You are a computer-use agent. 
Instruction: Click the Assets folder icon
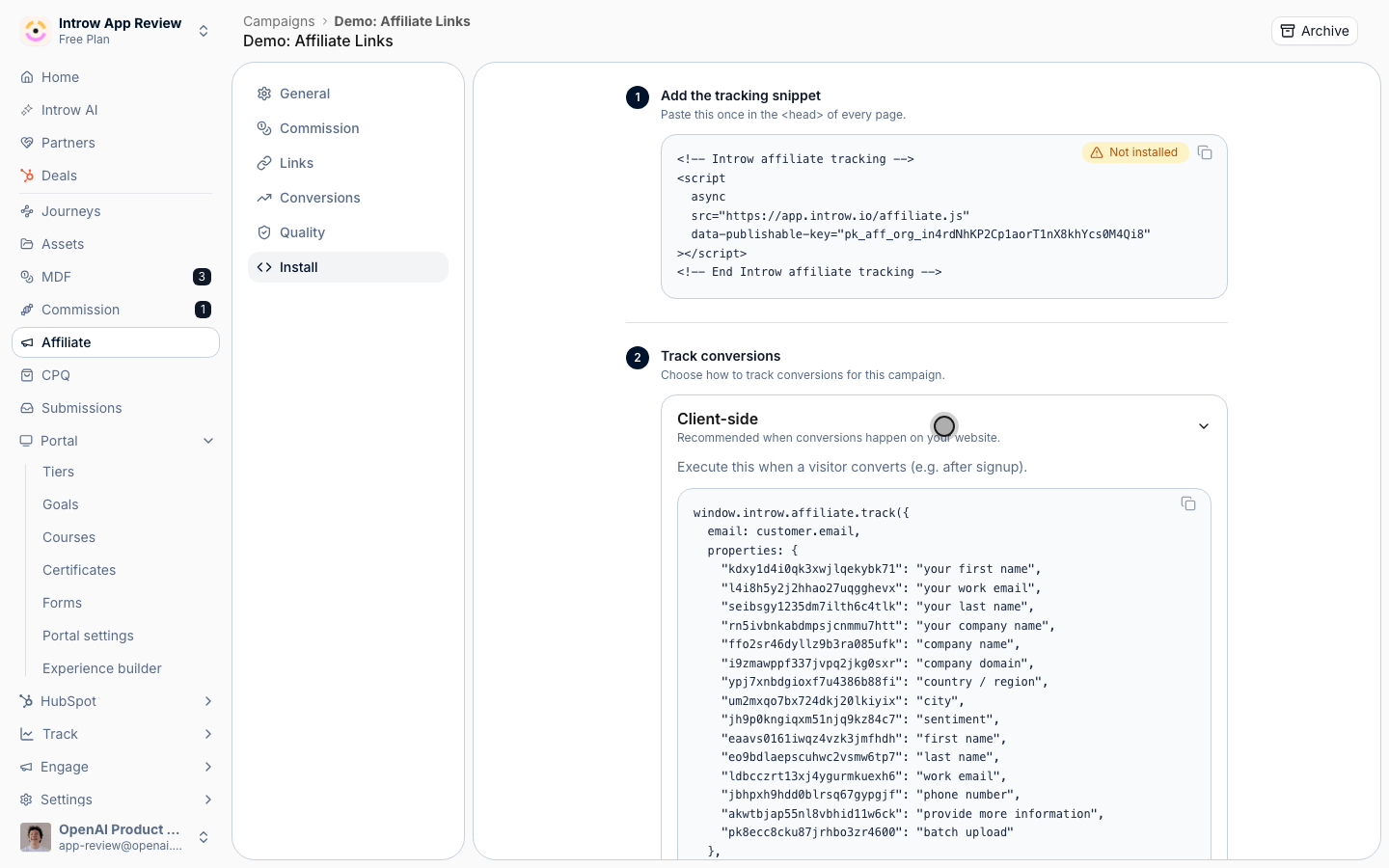[27, 244]
